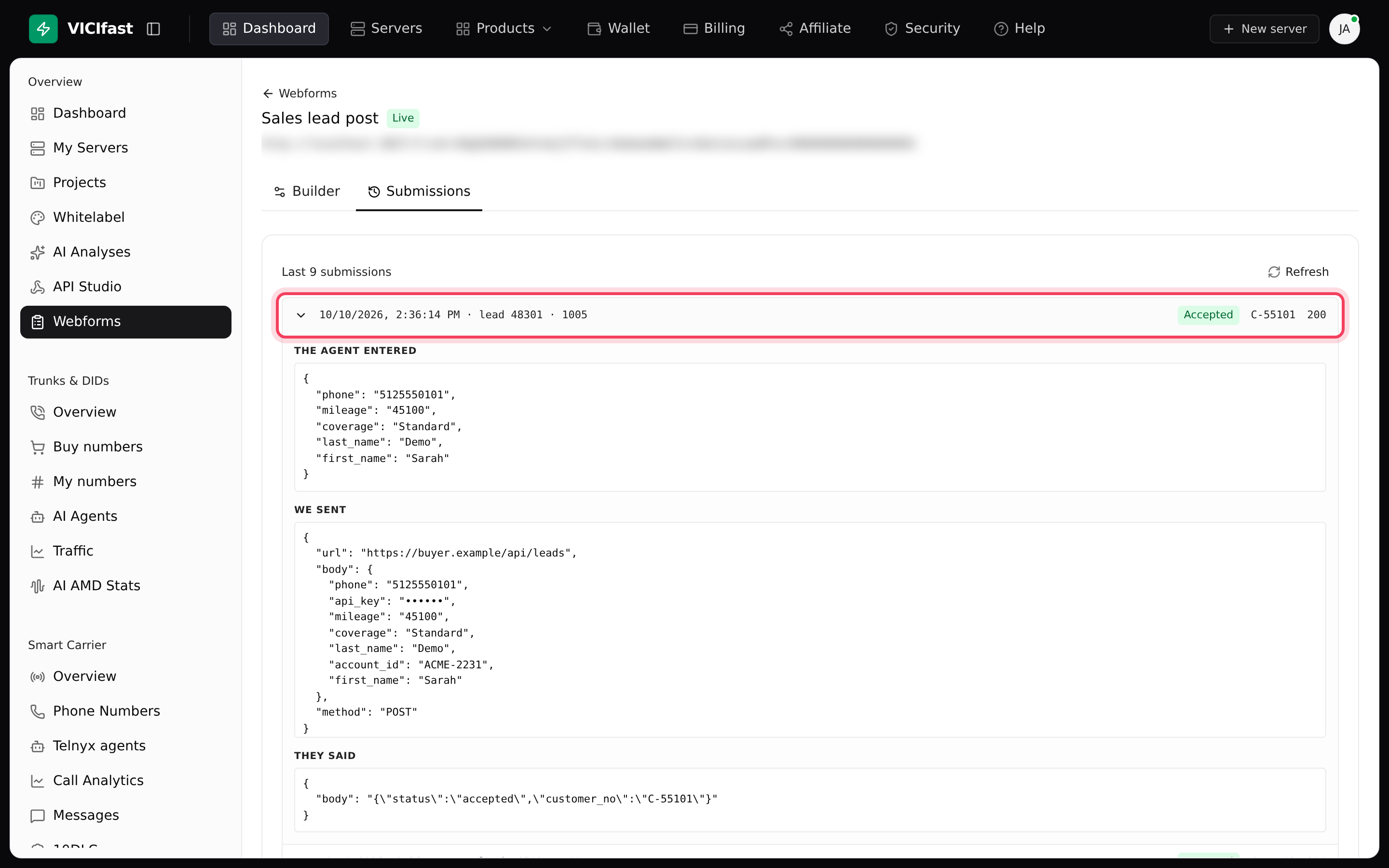1389x868 pixels.
Task: Open API Studio in the sidebar
Action: (x=126, y=287)
